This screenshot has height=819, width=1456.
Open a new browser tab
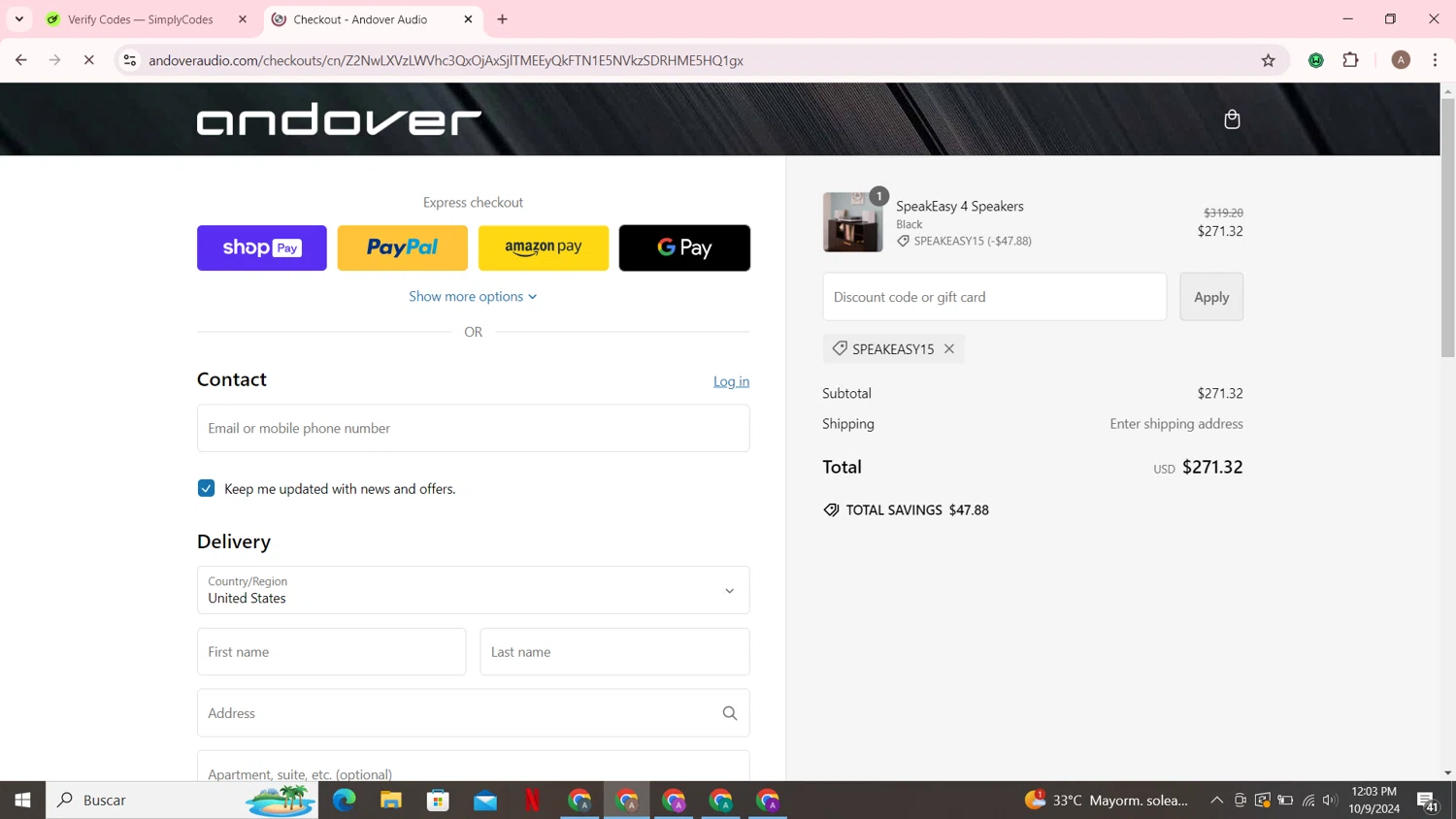(x=502, y=19)
